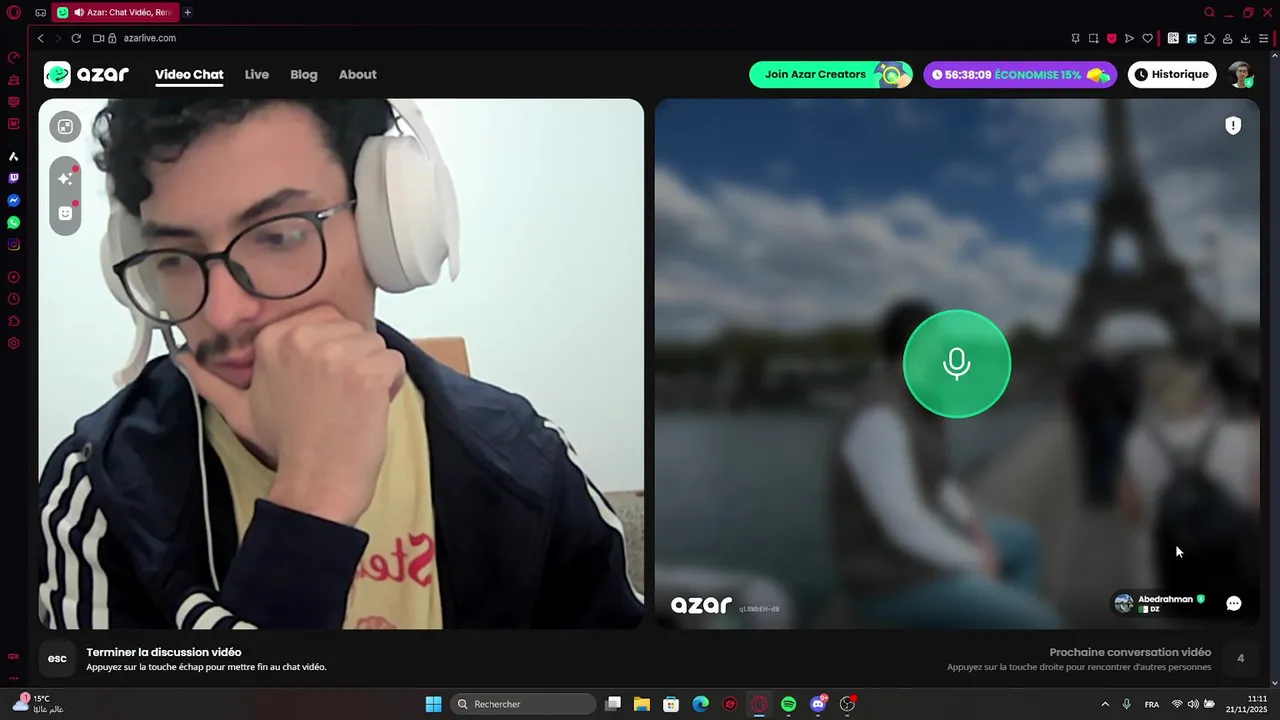The width and height of the screenshot is (1280, 720).
Task: Minimize own video with shrink icon
Action: (x=65, y=126)
